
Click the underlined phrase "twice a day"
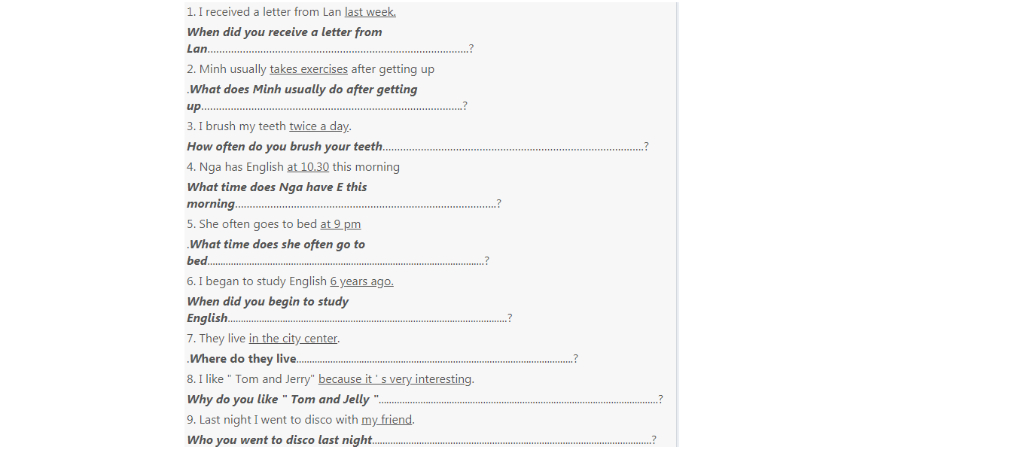pos(319,126)
